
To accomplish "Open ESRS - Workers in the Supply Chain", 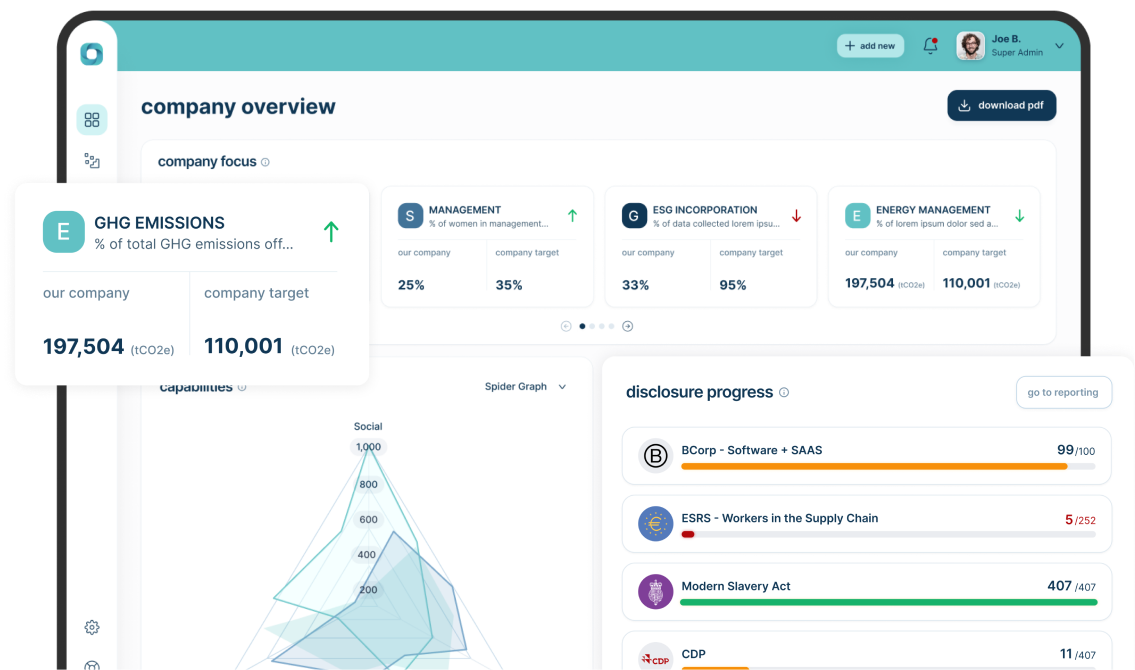I will coord(867,524).
